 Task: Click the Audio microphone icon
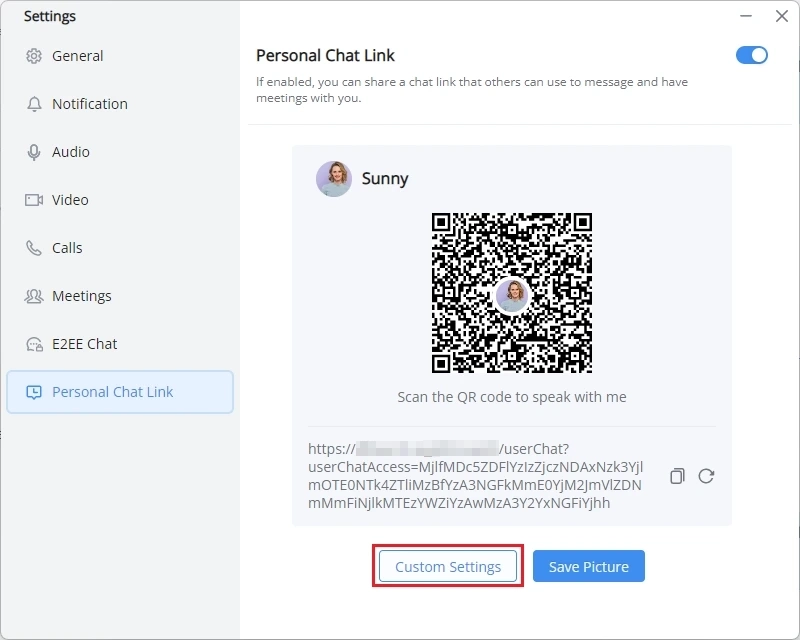coord(34,152)
